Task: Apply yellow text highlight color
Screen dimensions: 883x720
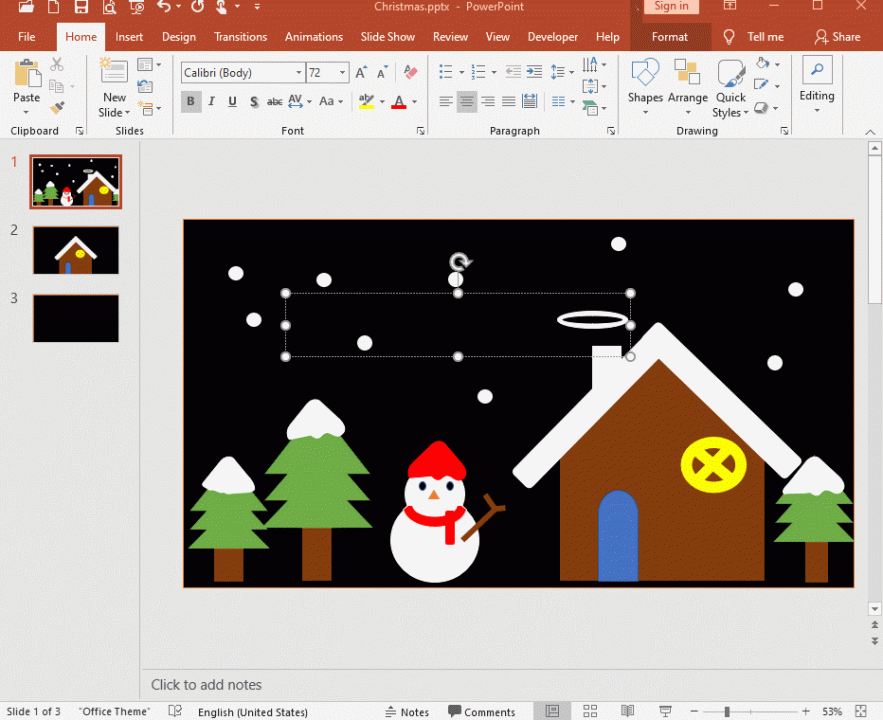Action: pyautogui.click(x=367, y=102)
